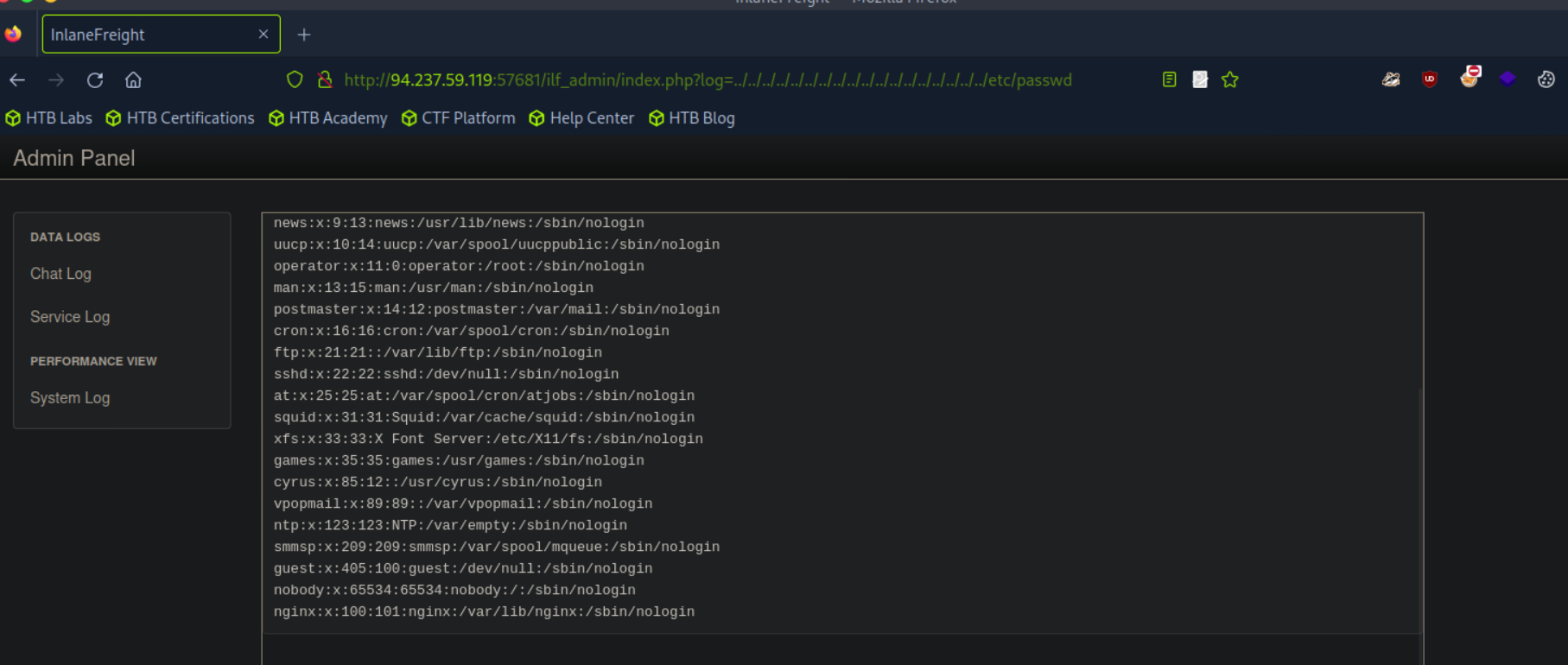This screenshot has height=665, width=1568.
Task: Open the Service Log entry
Action: click(x=70, y=317)
